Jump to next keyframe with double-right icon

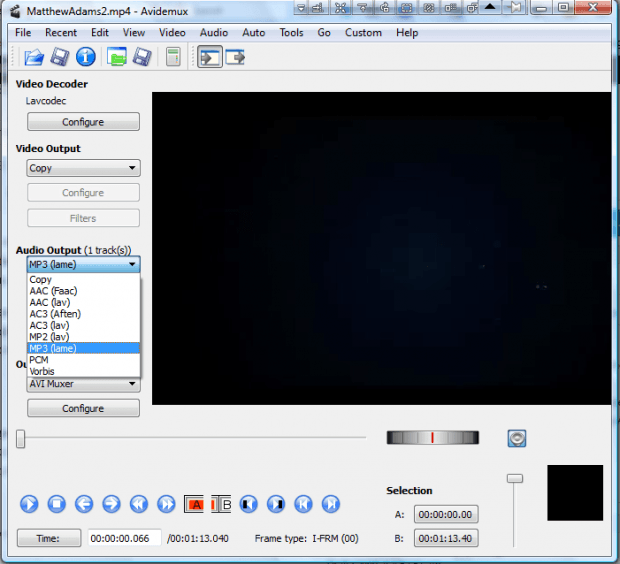click(x=166, y=504)
